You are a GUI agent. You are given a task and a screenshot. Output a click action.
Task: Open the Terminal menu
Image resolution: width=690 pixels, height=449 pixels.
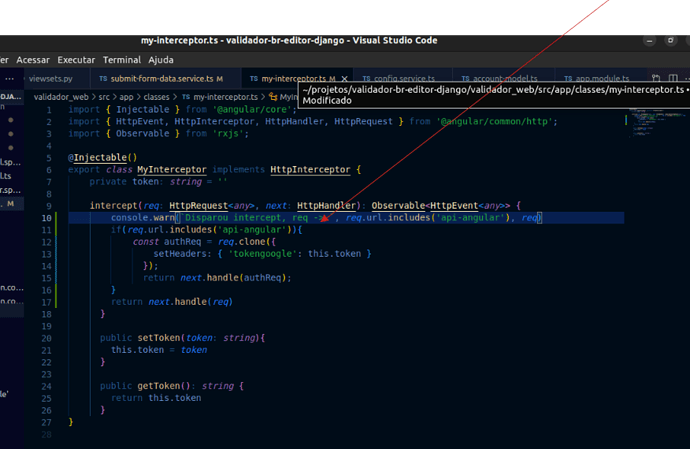122,60
